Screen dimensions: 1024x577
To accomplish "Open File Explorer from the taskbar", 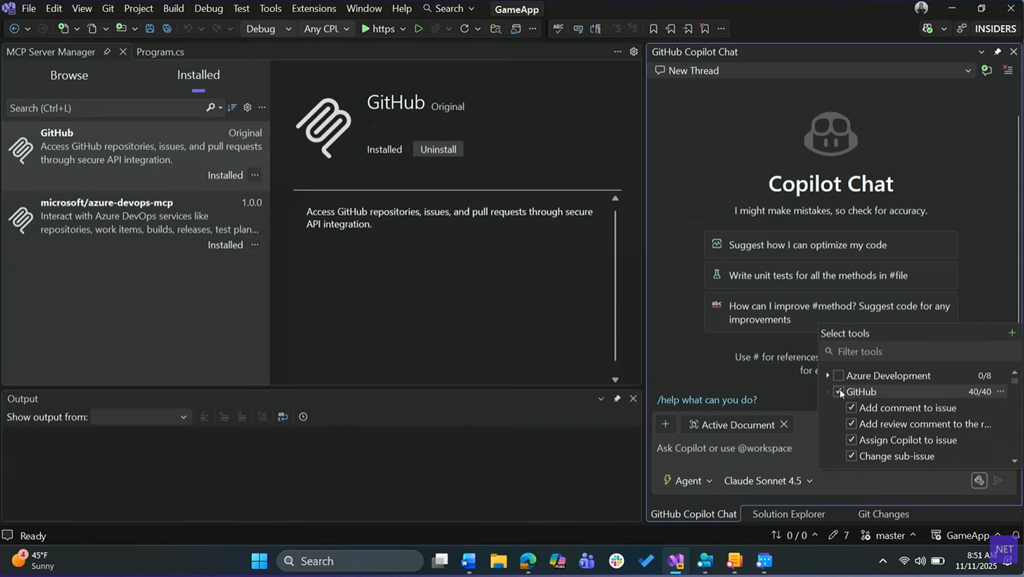I will coord(498,561).
